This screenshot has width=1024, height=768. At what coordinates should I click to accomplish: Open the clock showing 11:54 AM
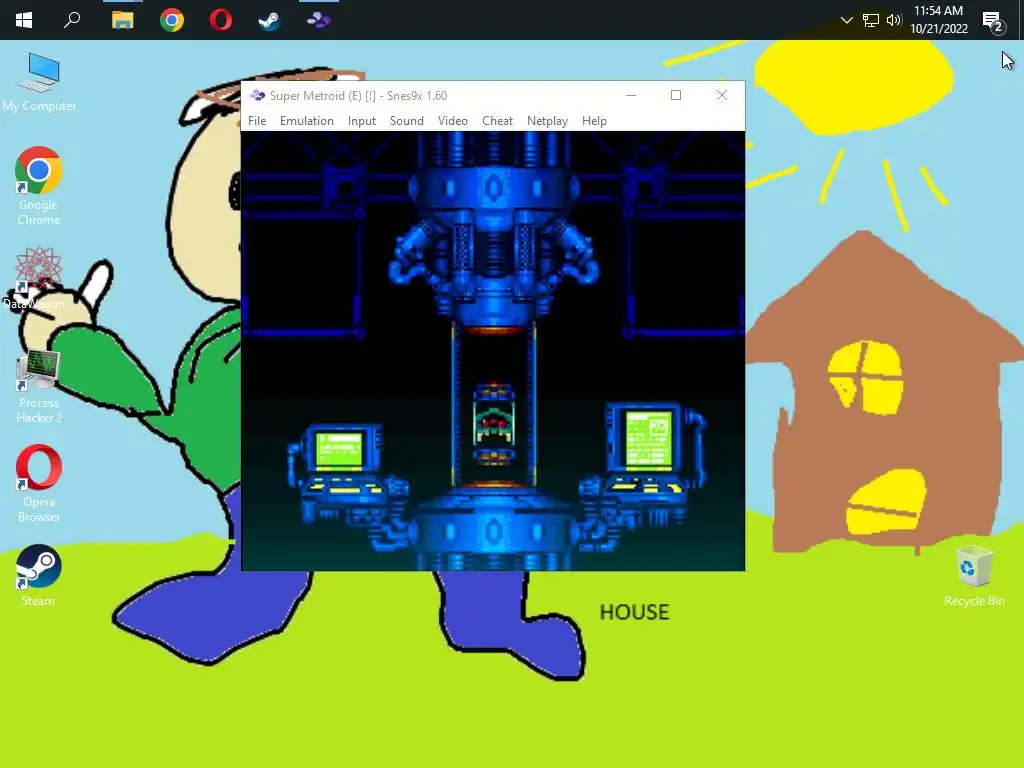(x=938, y=20)
